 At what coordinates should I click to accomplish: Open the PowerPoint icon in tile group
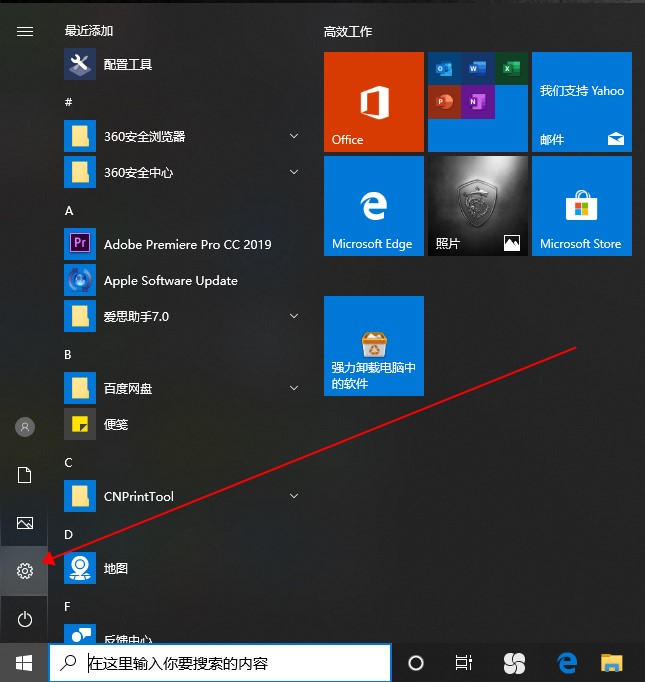tap(444, 102)
